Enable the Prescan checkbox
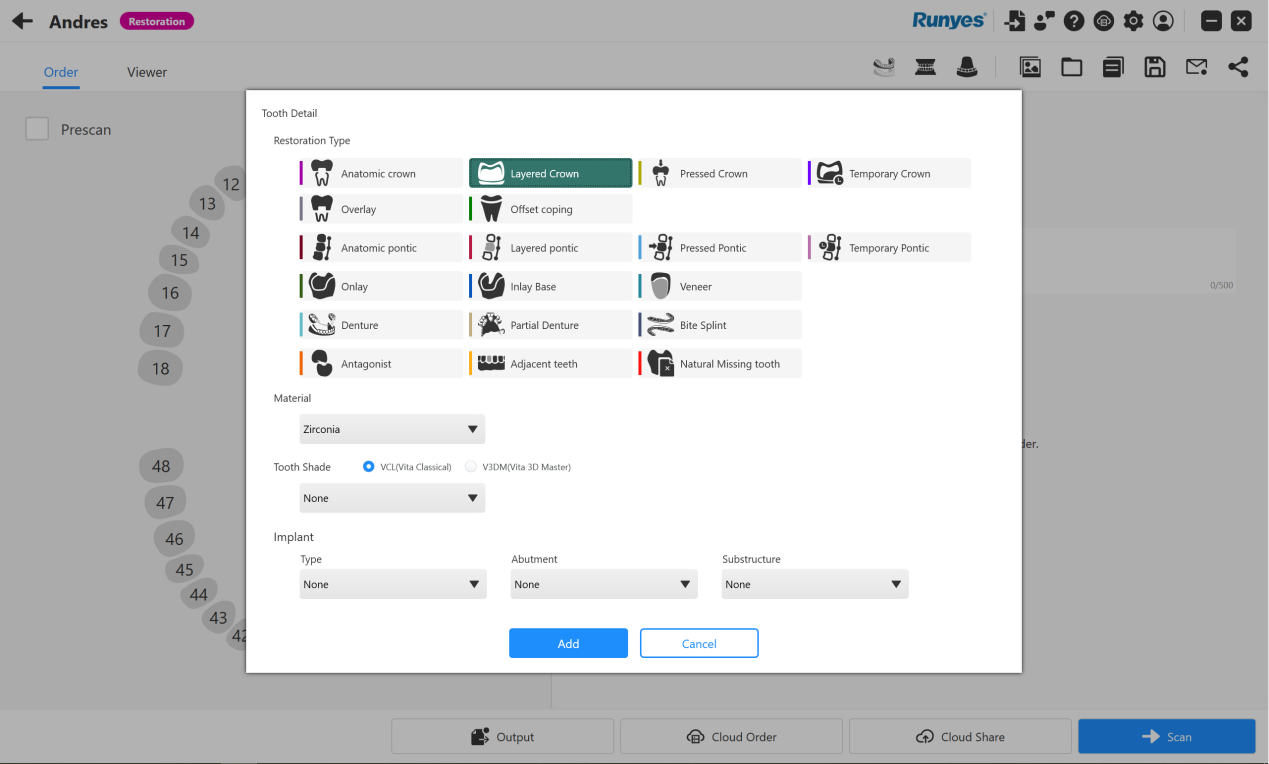This screenshot has width=1269, height=764. tap(37, 129)
